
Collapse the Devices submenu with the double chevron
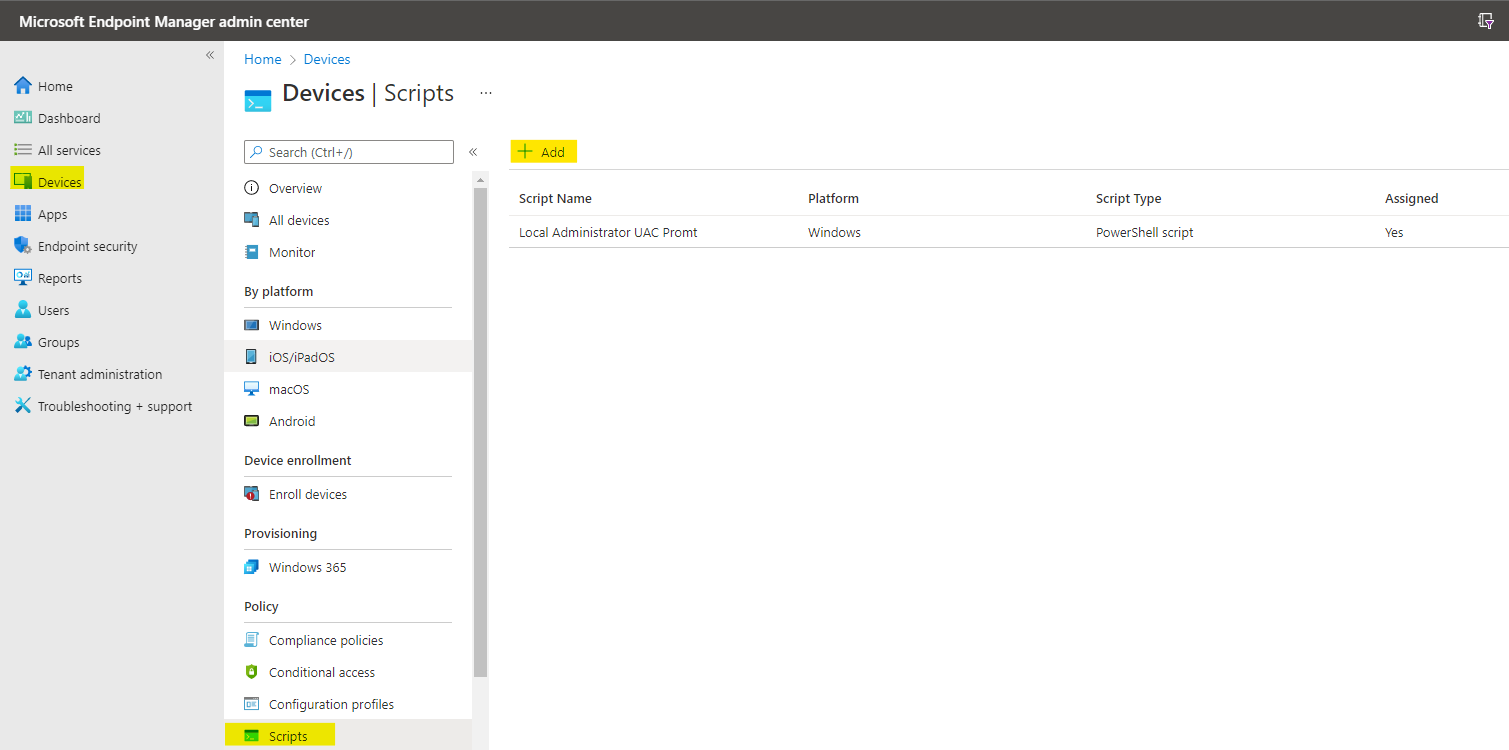pos(473,152)
